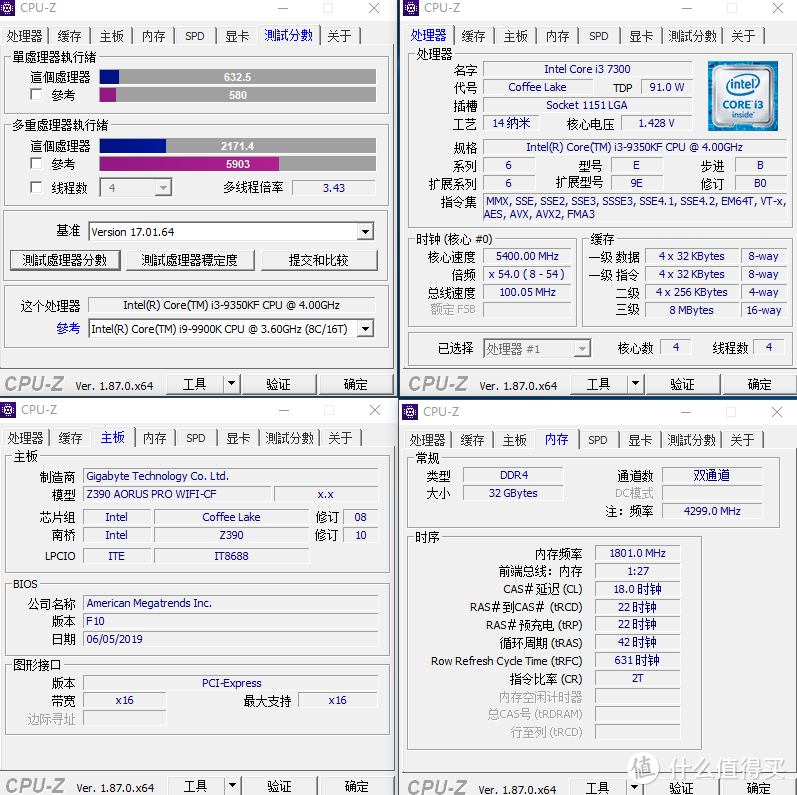Click the L3 cache 8 MBytes value
This screenshot has width=797, height=795.
691,310
